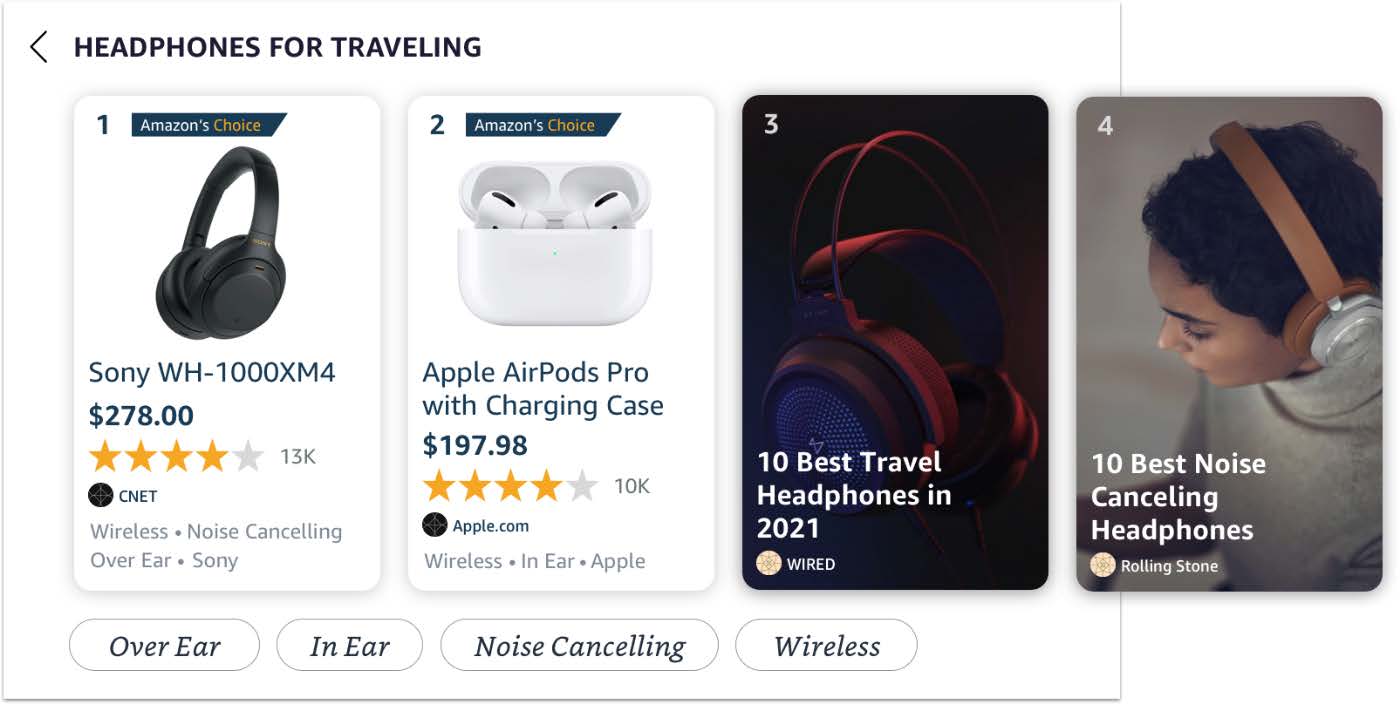Open the Sony WH-1000XM4 product title
Image resolution: width=1400 pixels, height=704 pixels.
point(212,373)
